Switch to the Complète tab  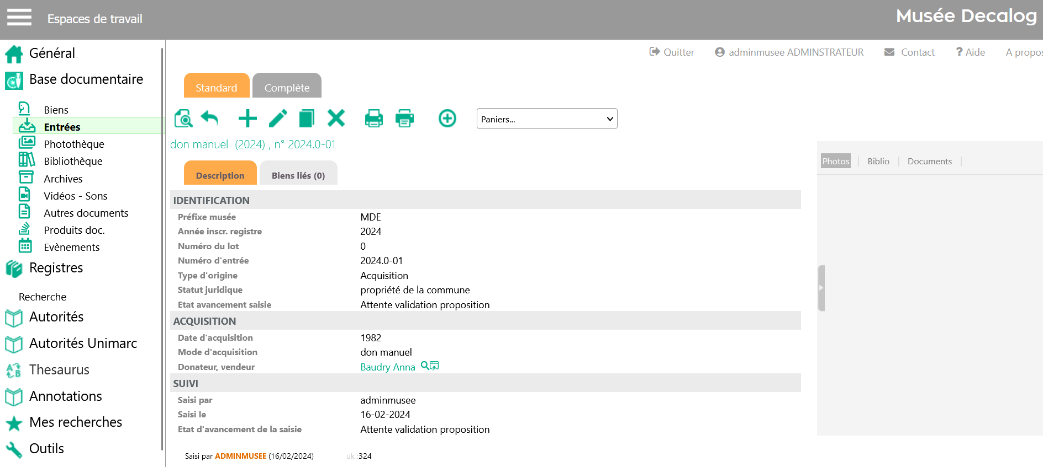(x=287, y=87)
